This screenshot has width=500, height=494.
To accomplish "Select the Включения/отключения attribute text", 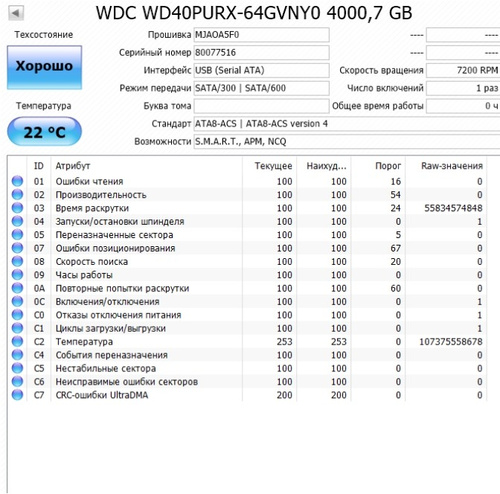I will tap(107, 302).
